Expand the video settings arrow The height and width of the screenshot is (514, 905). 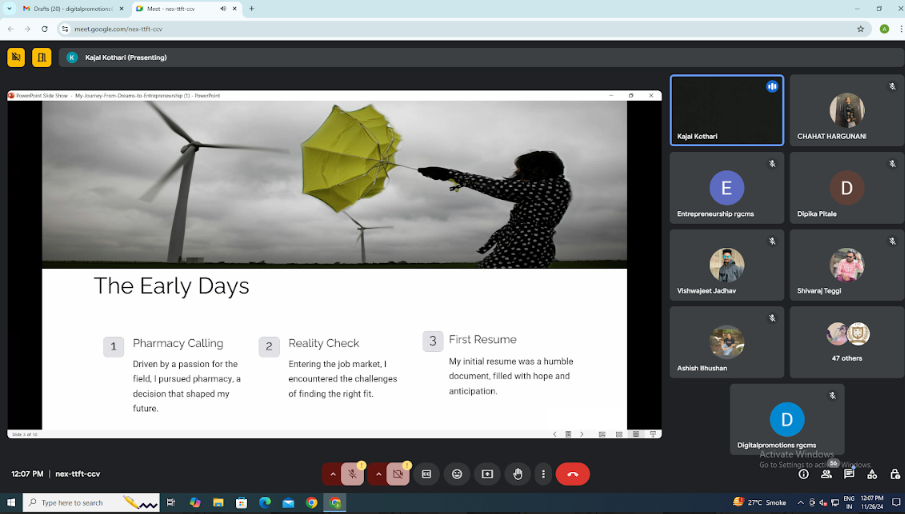pos(378,474)
